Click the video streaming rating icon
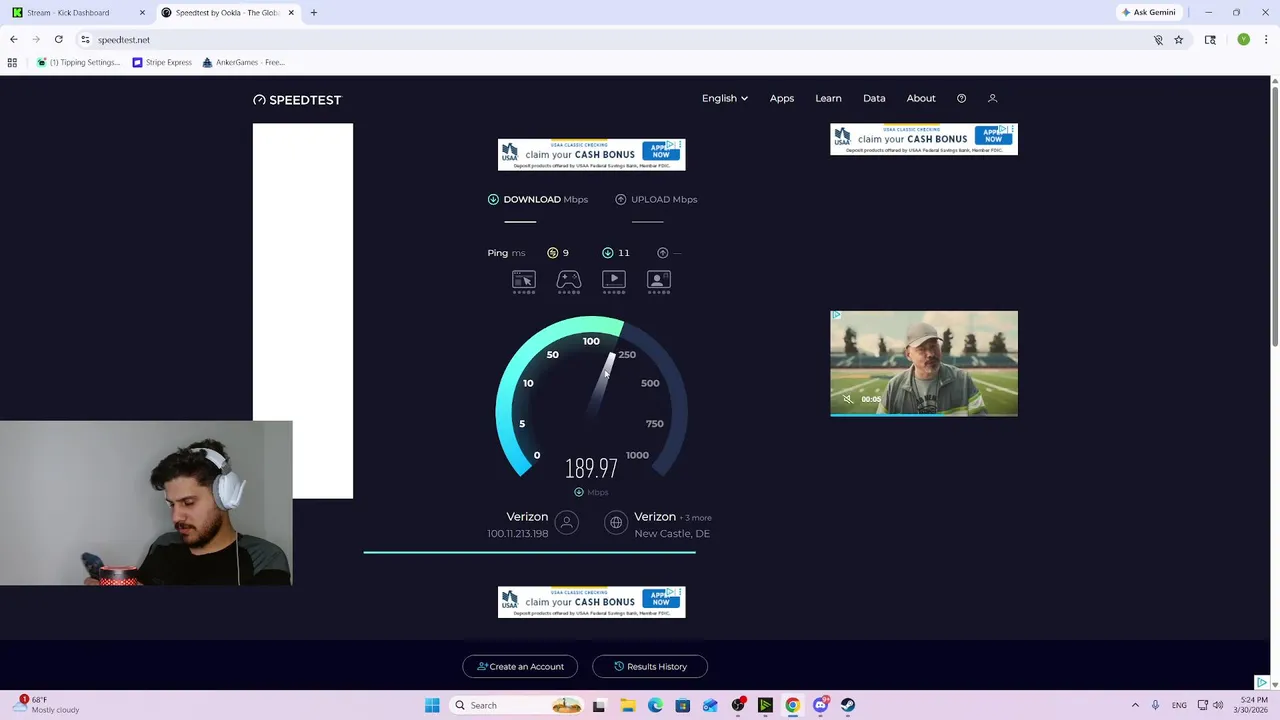This screenshot has width=1280, height=720. [x=614, y=282]
